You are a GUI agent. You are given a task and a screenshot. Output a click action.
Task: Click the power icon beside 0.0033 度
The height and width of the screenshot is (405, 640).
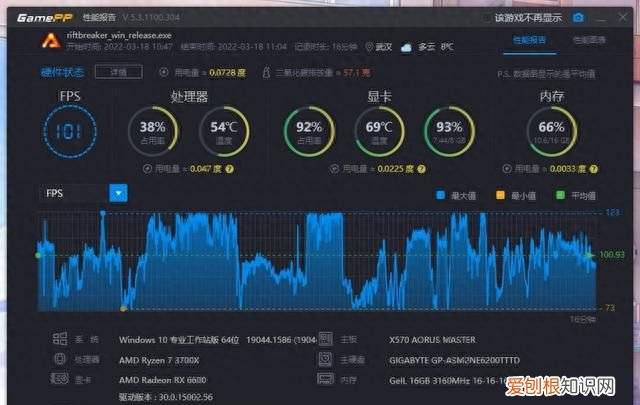pos(507,169)
